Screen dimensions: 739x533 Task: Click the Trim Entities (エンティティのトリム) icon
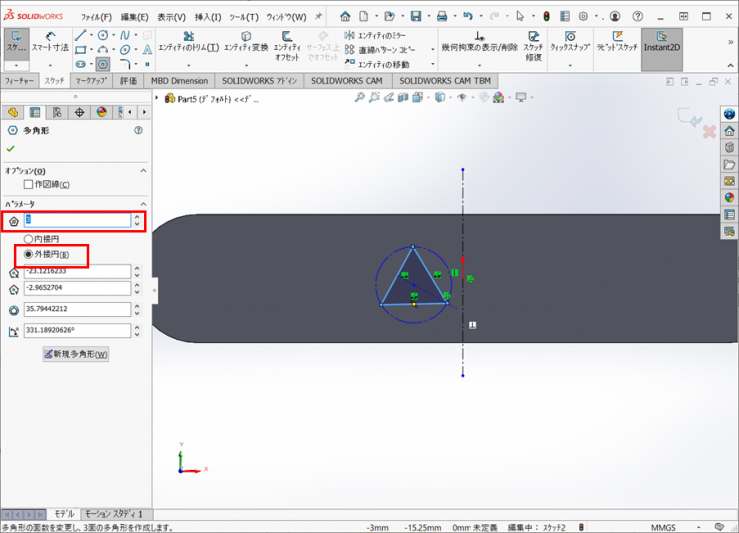click(188, 37)
